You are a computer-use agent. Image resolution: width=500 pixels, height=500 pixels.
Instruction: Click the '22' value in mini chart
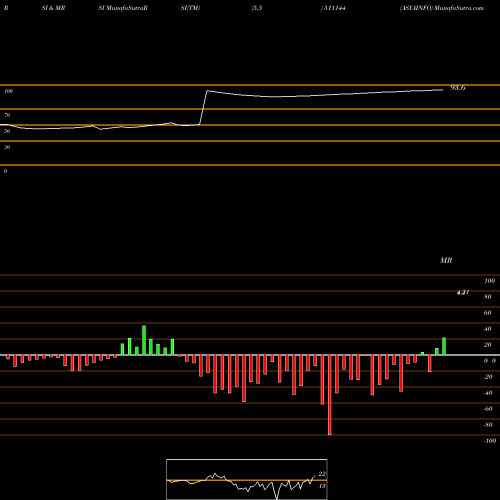(322, 474)
